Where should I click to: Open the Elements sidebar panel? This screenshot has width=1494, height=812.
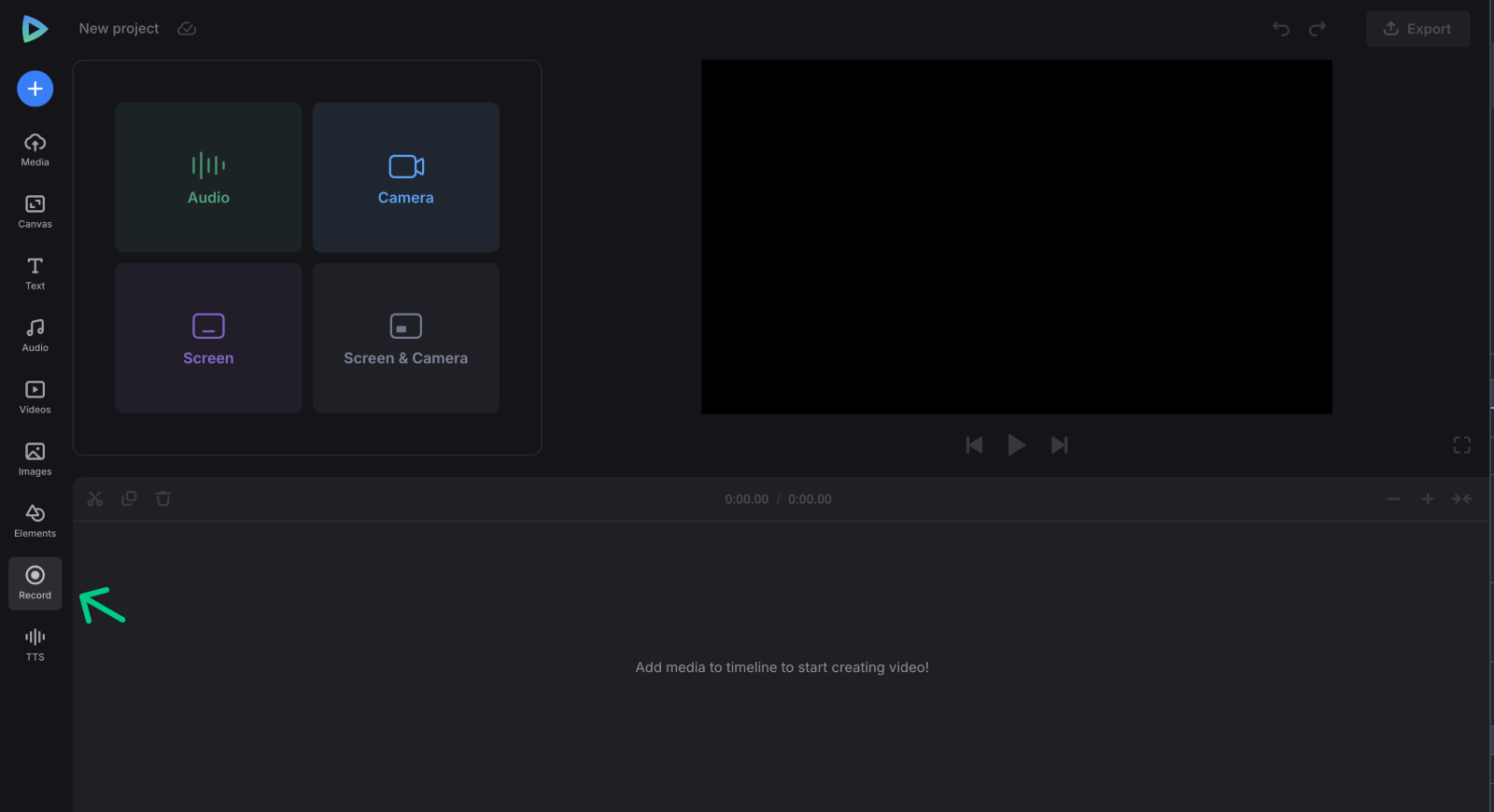[35, 521]
